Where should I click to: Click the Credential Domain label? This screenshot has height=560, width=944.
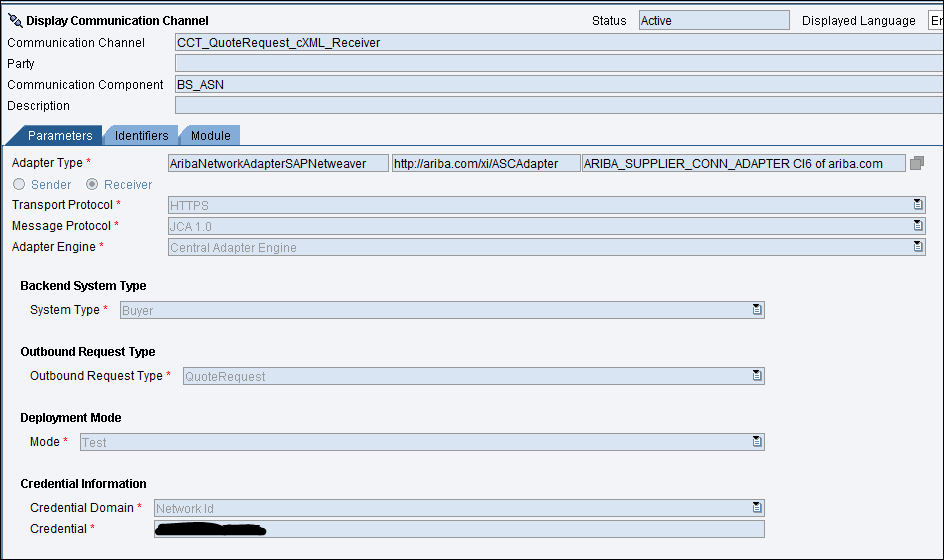[x=82, y=508]
